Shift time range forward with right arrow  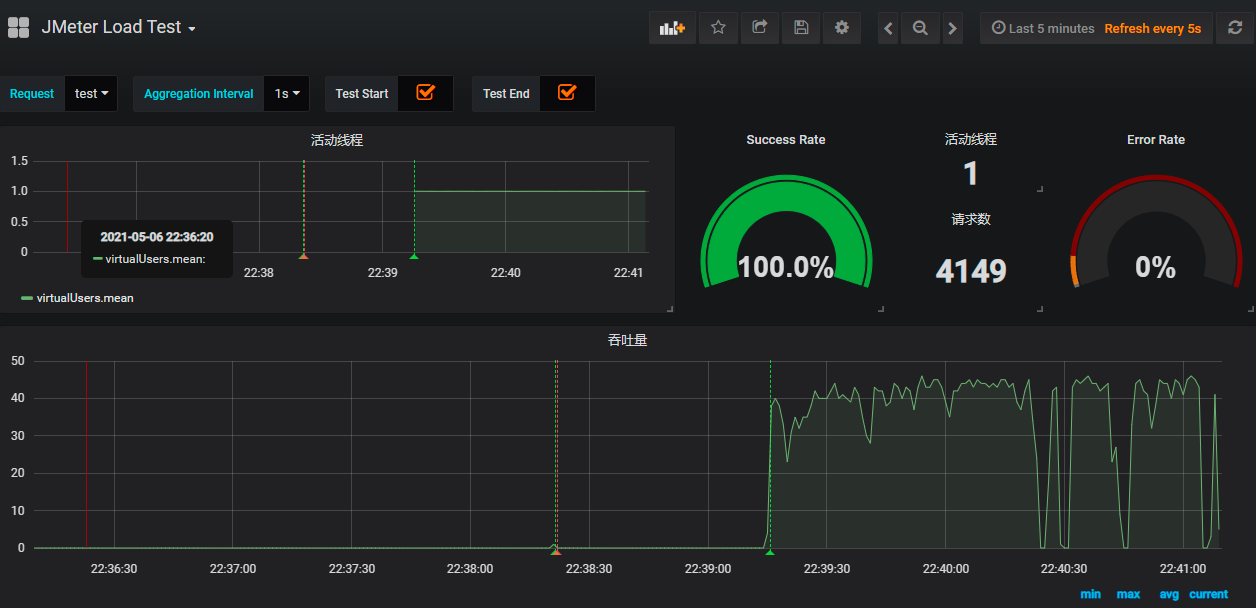click(952, 29)
